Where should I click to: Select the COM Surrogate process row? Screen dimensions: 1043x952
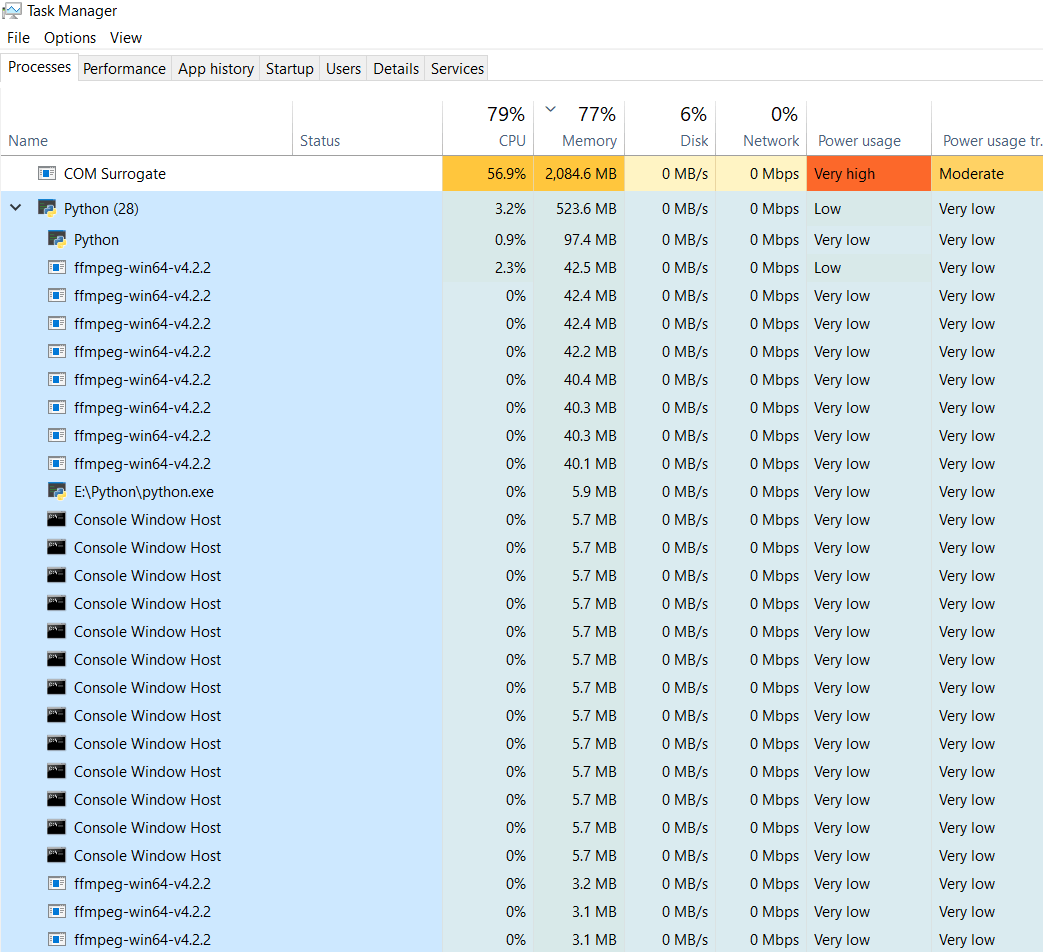[x=522, y=174]
